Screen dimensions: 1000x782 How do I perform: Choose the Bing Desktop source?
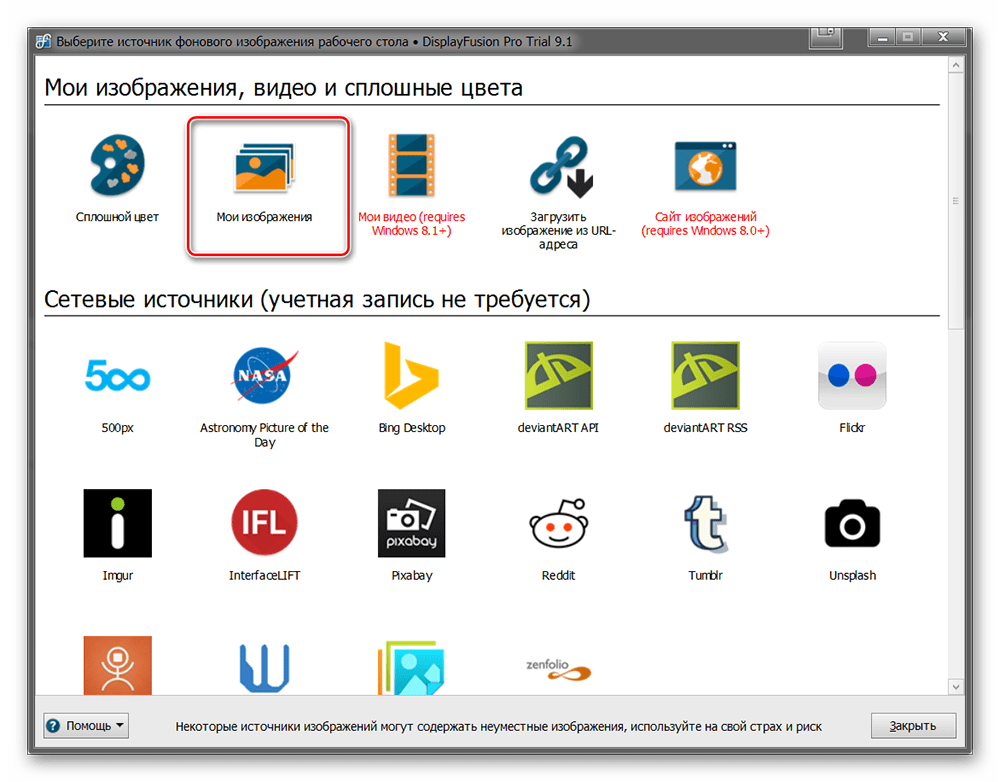click(x=411, y=376)
